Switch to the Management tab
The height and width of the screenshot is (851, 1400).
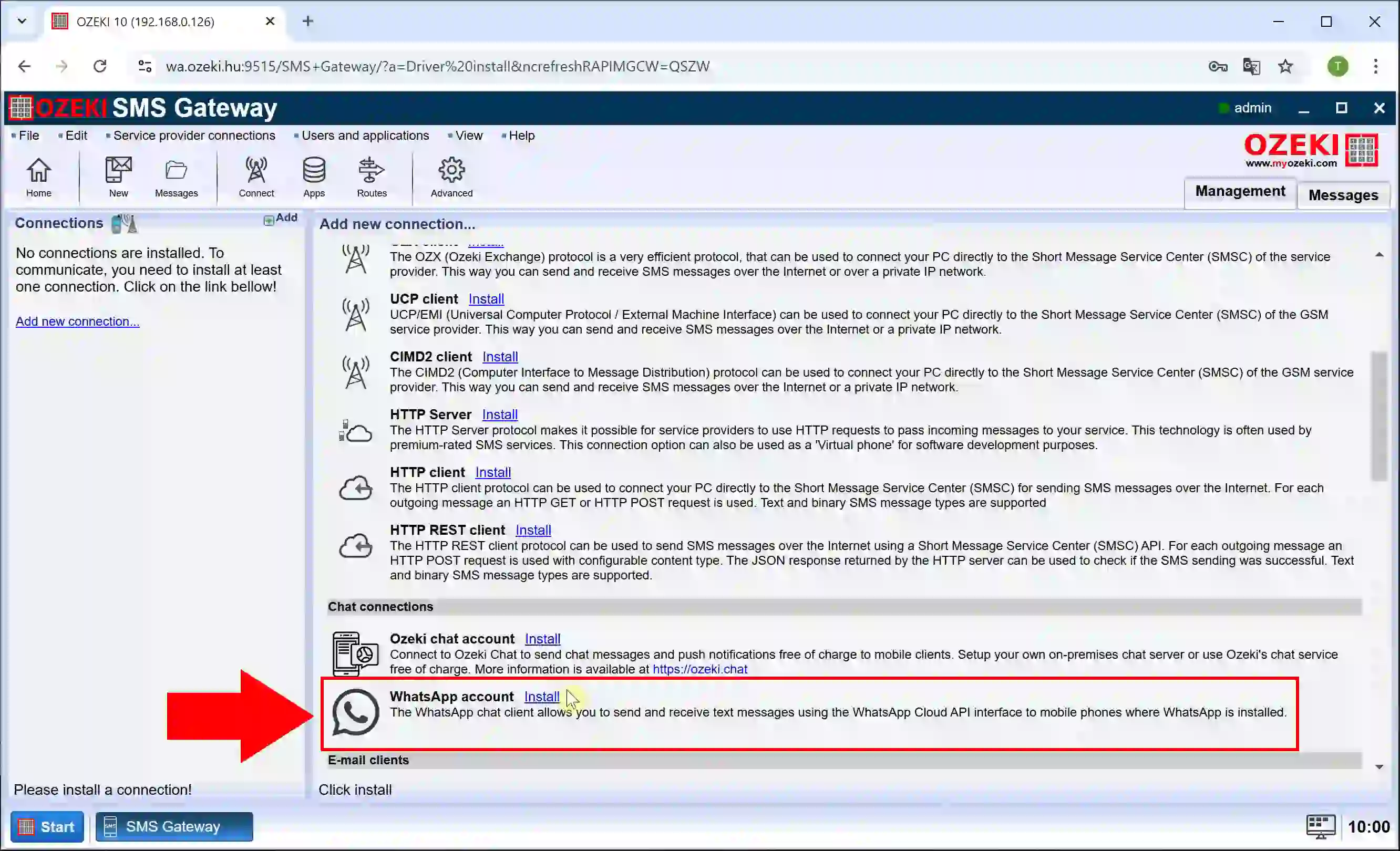(x=1240, y=193)
